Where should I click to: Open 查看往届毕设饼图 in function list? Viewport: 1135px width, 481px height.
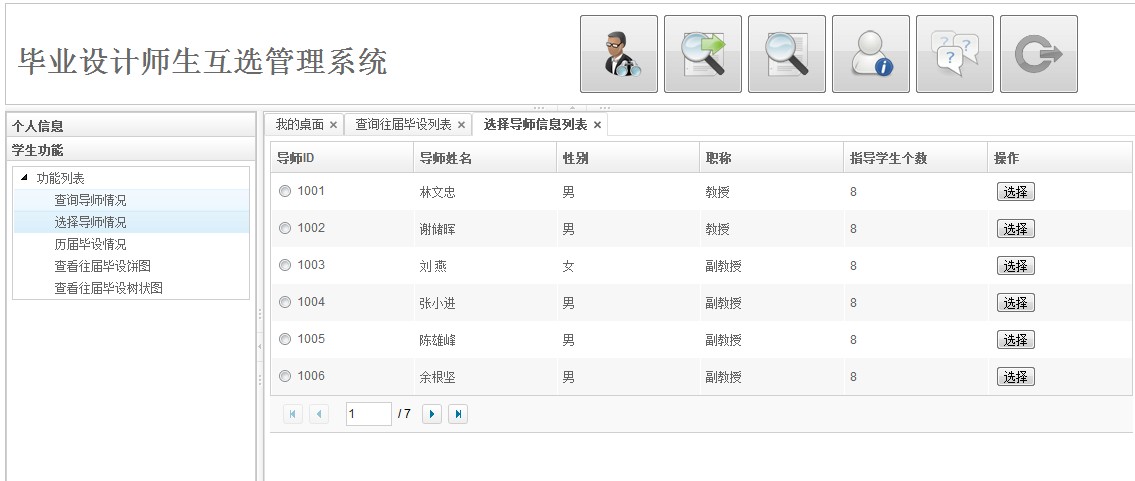pyautogui.click(x=131, y=266)
